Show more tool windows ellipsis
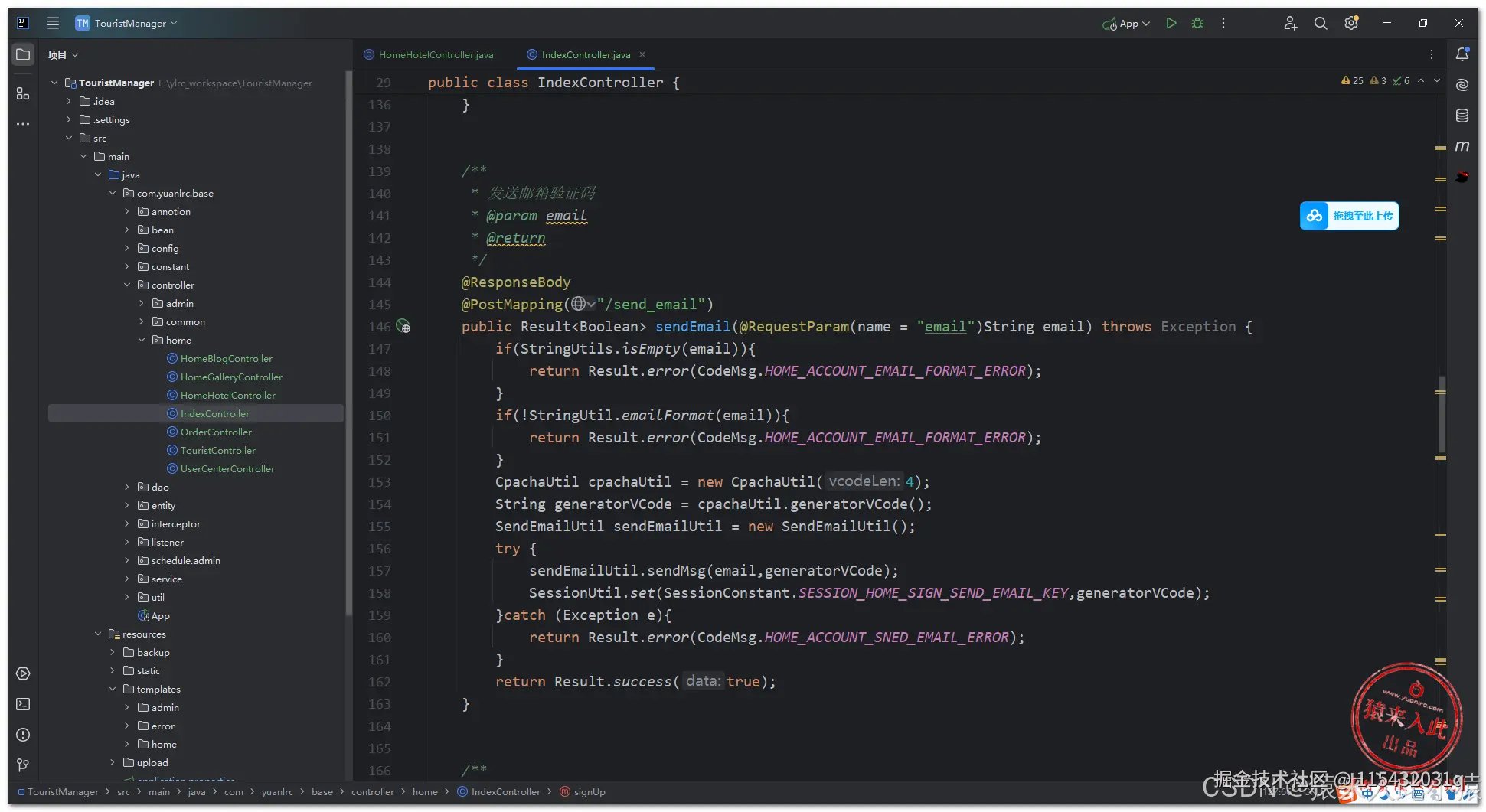Viewport: 1486px width, 812px height. pyautogui.click(x=23, y=124)
